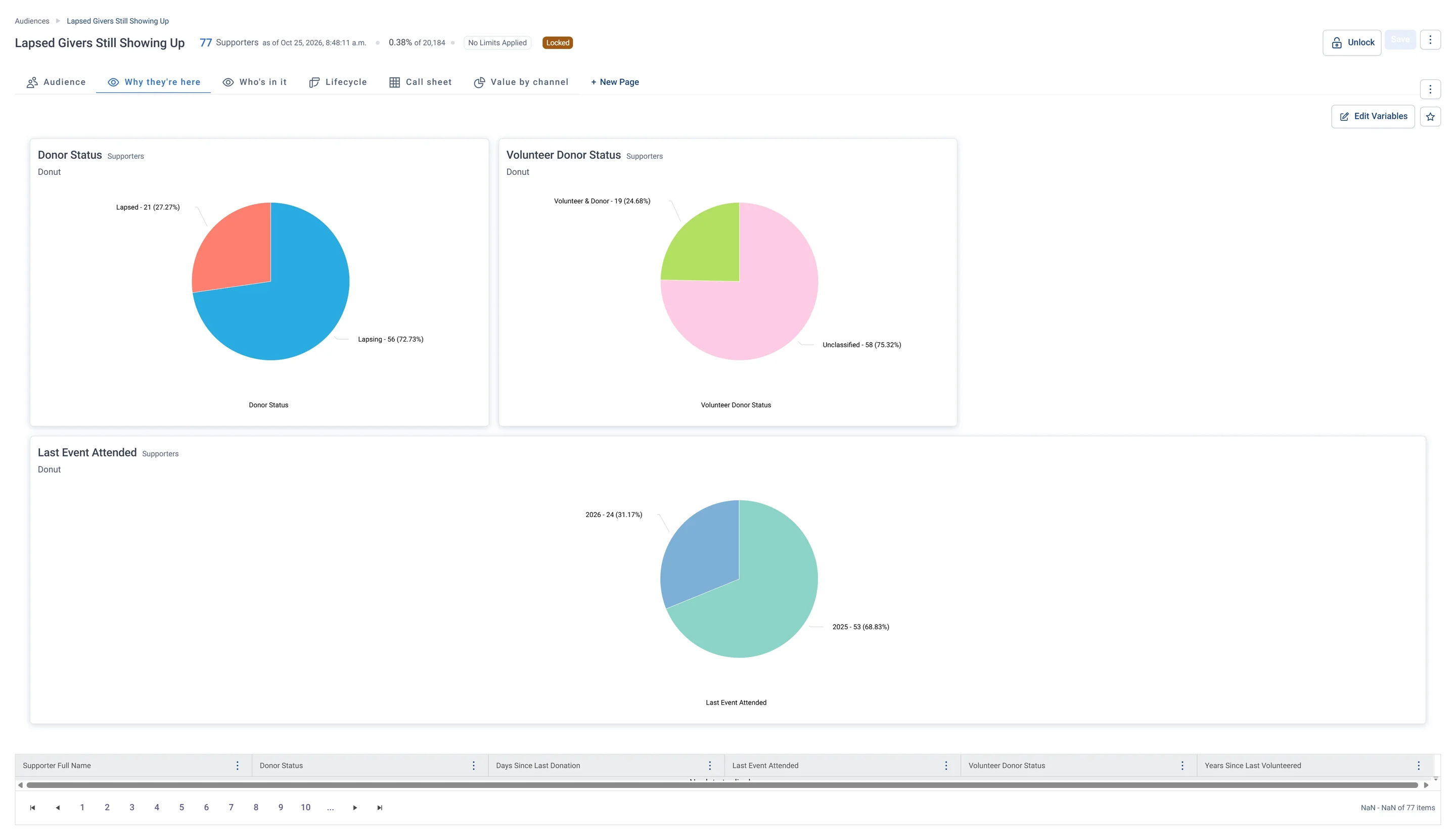Click the 77 Supporters count

(x=229, y=42)
